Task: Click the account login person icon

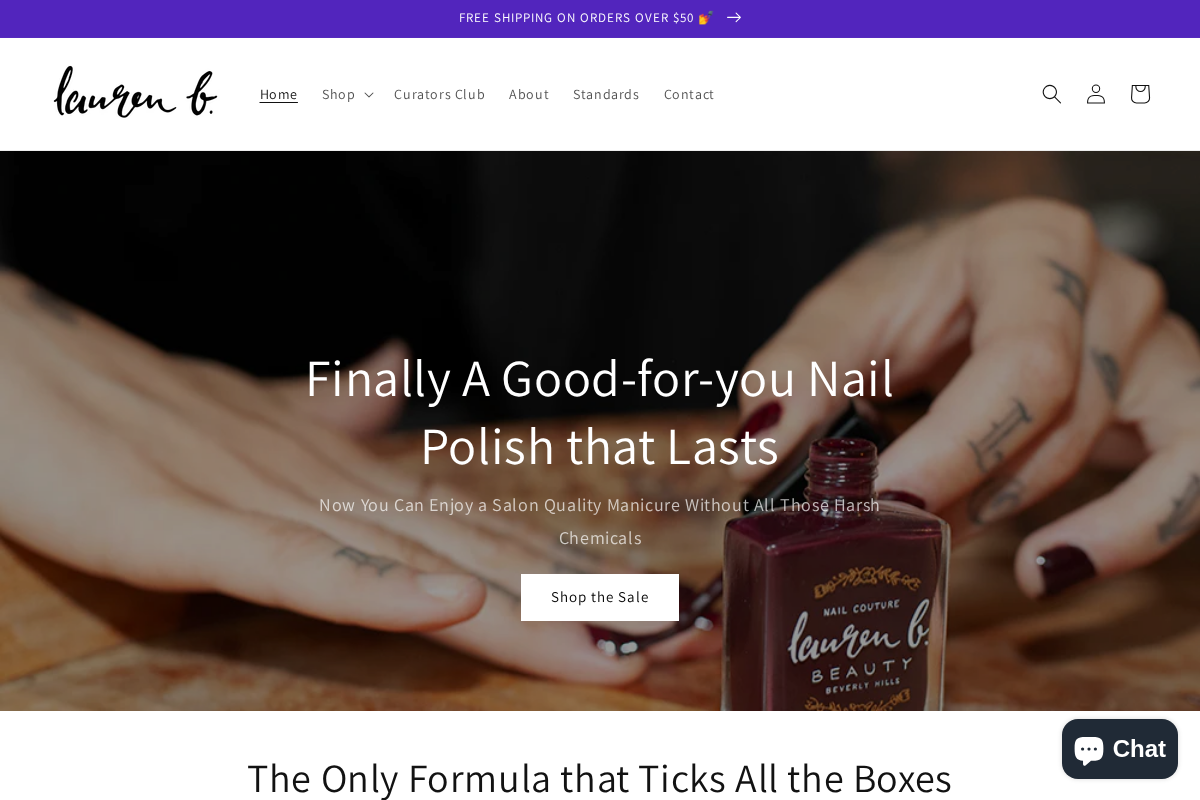Action: [1096, 94]
